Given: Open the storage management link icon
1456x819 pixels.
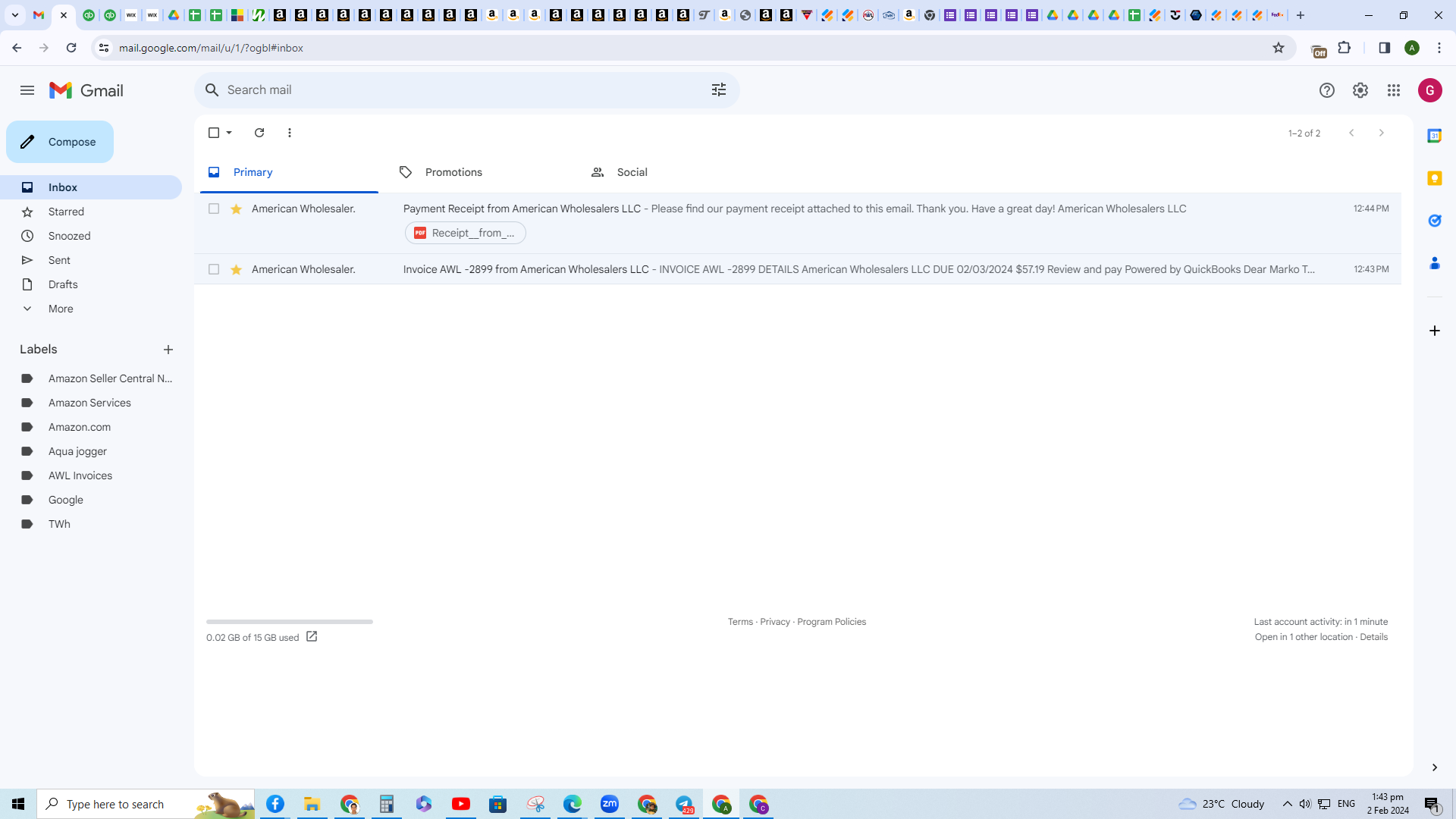Looking at the screenshot, I should (312, 637).
